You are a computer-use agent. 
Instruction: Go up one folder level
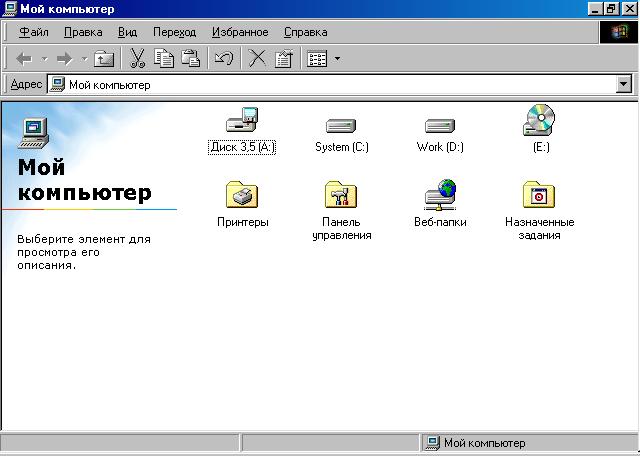[x=104, y=59]
